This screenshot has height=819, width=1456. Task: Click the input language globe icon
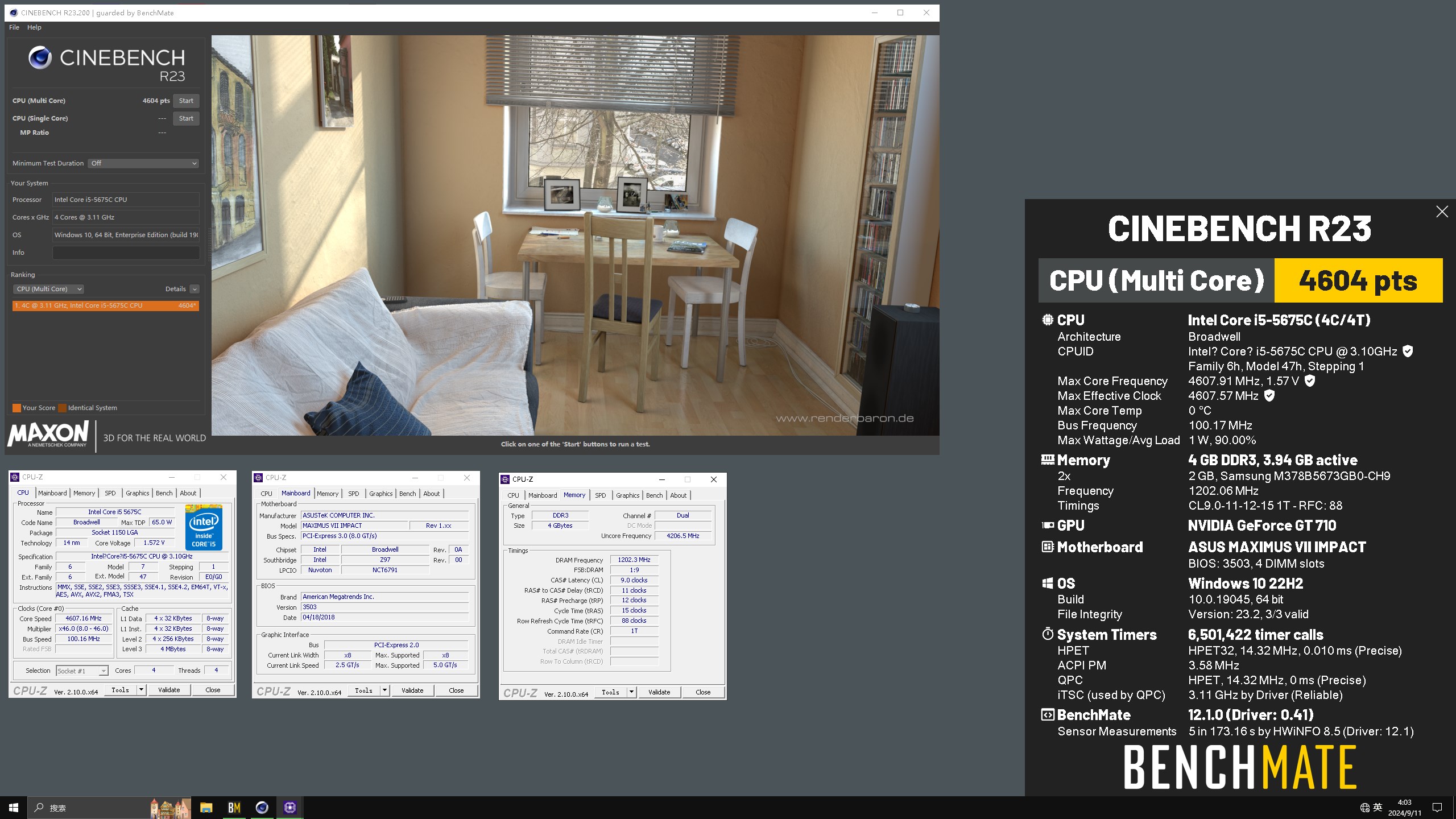[x=1365, y=808]
